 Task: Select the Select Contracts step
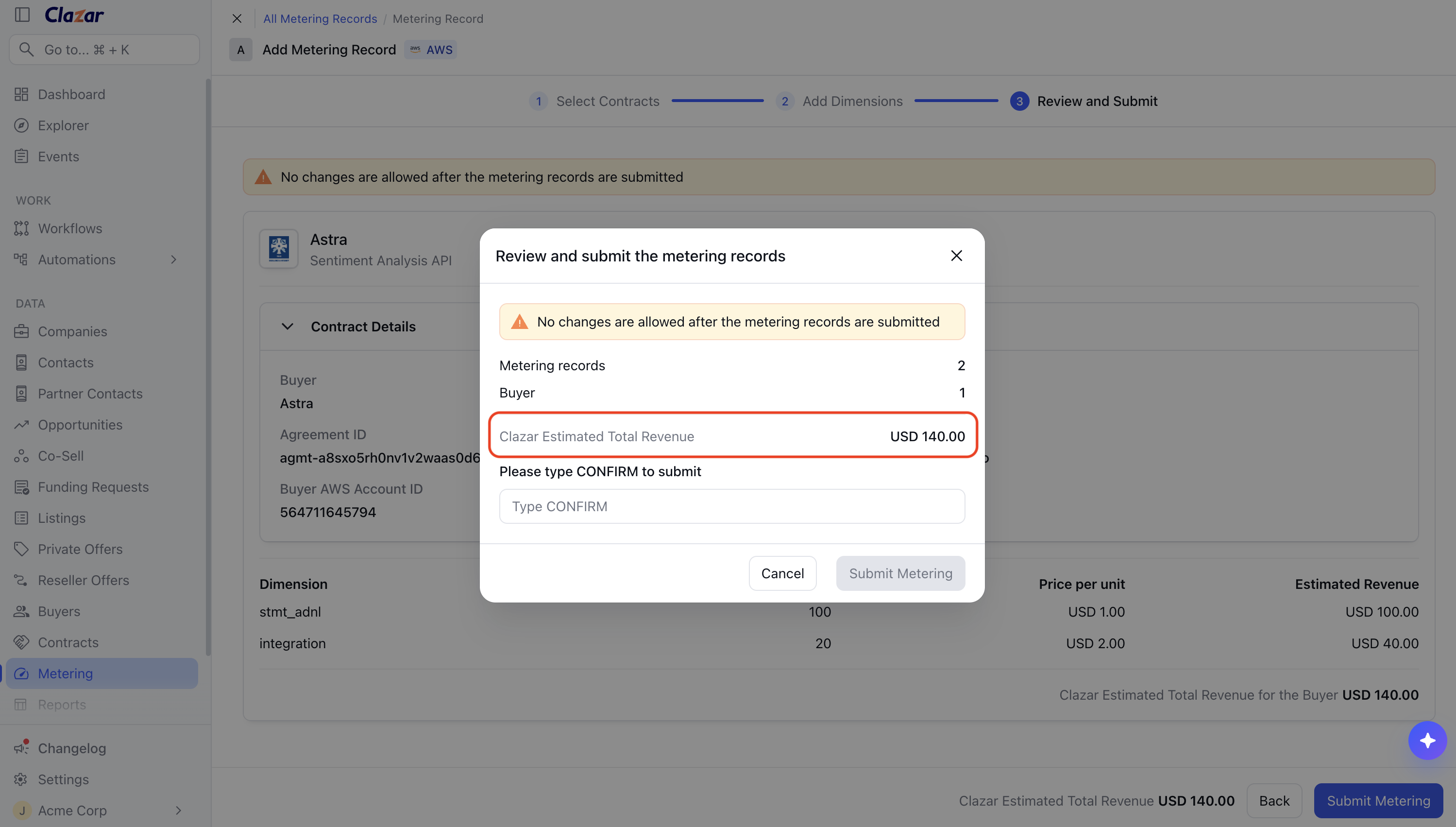594,101
